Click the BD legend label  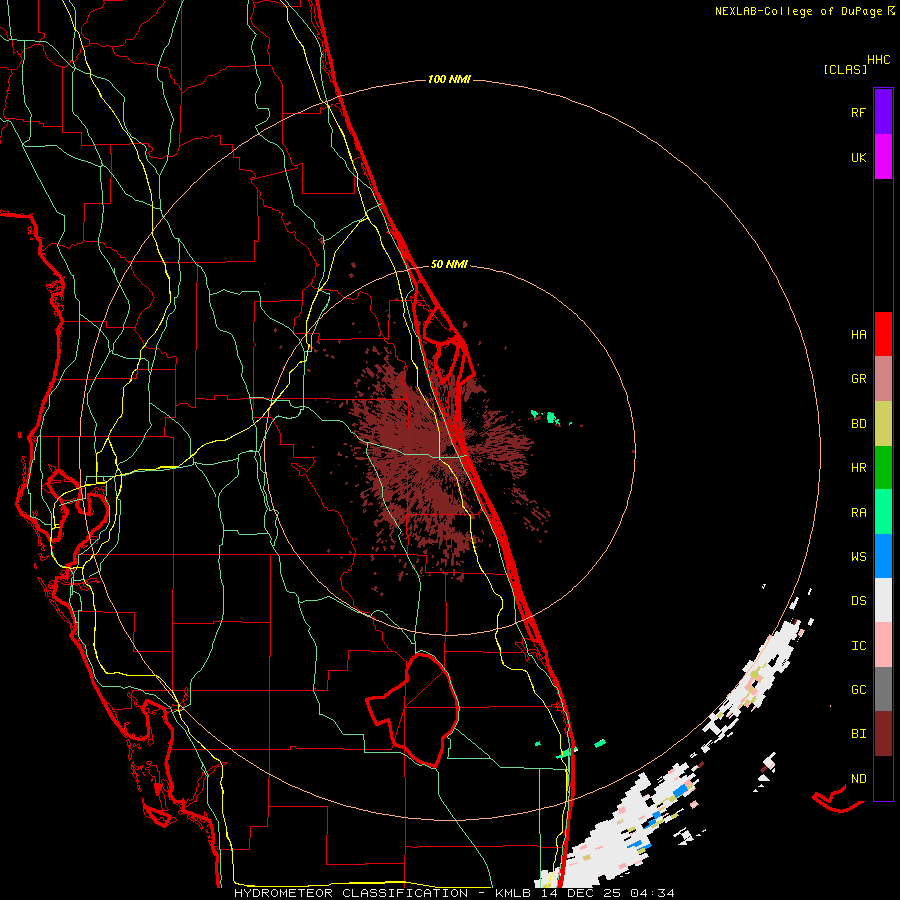click(x=858, y=424)
